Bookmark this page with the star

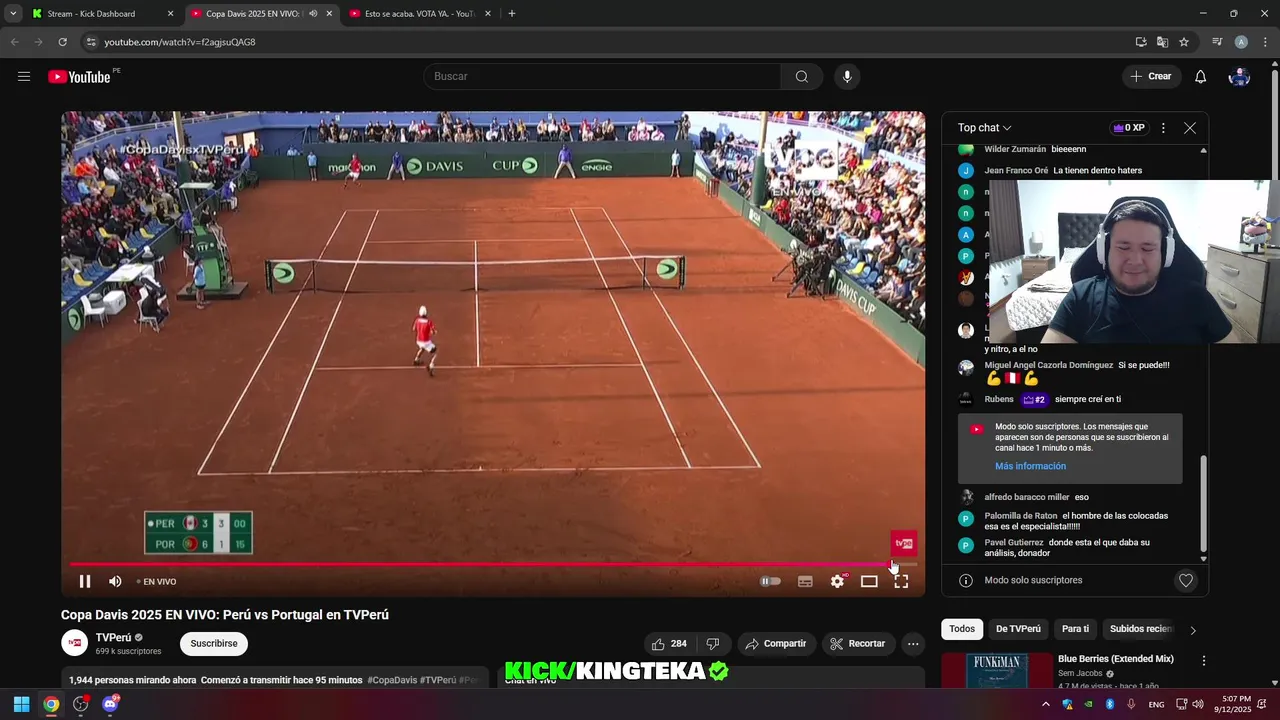(x=1184, y=42)
